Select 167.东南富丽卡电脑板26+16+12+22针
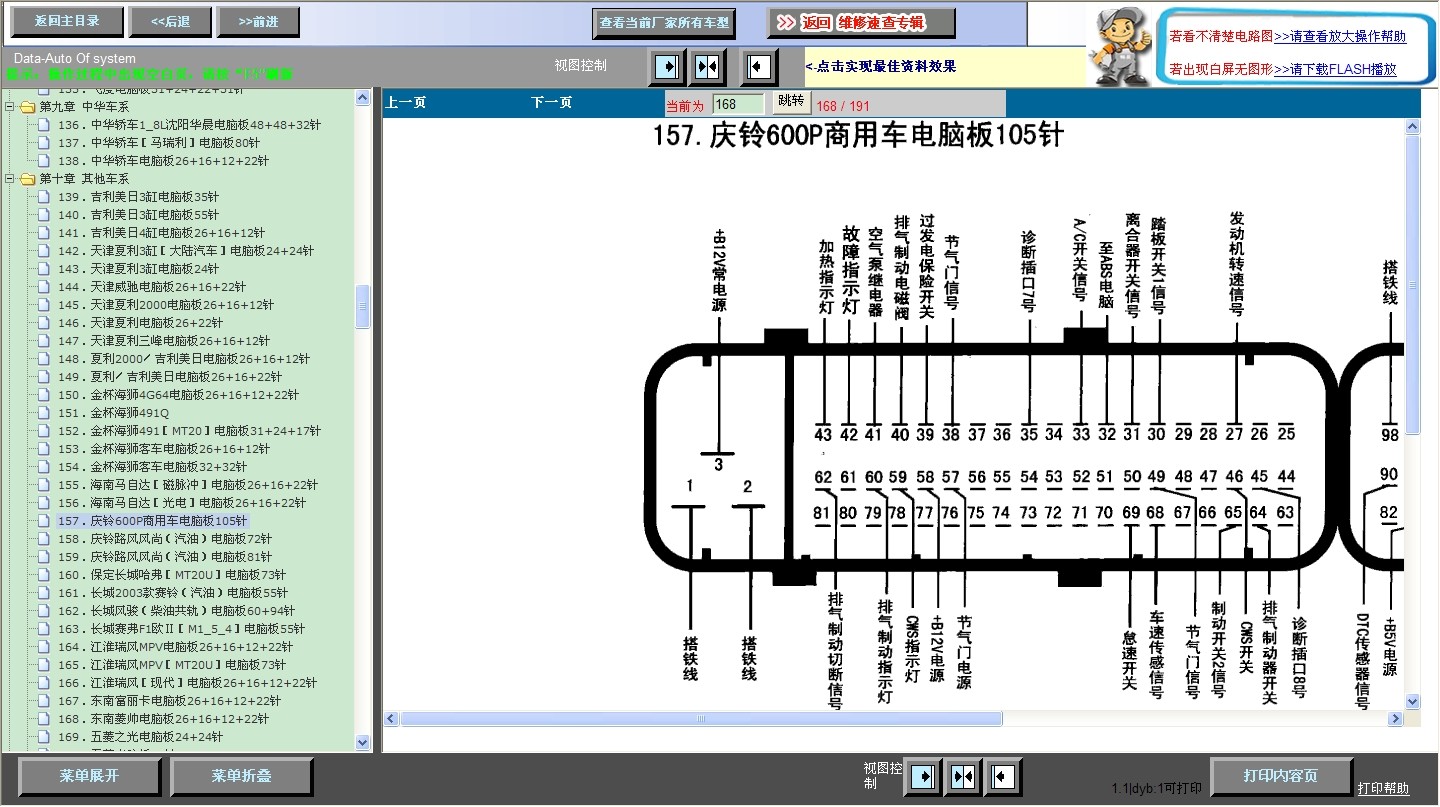The width and height of the screenshot is (1440, 807). (169, 701)
